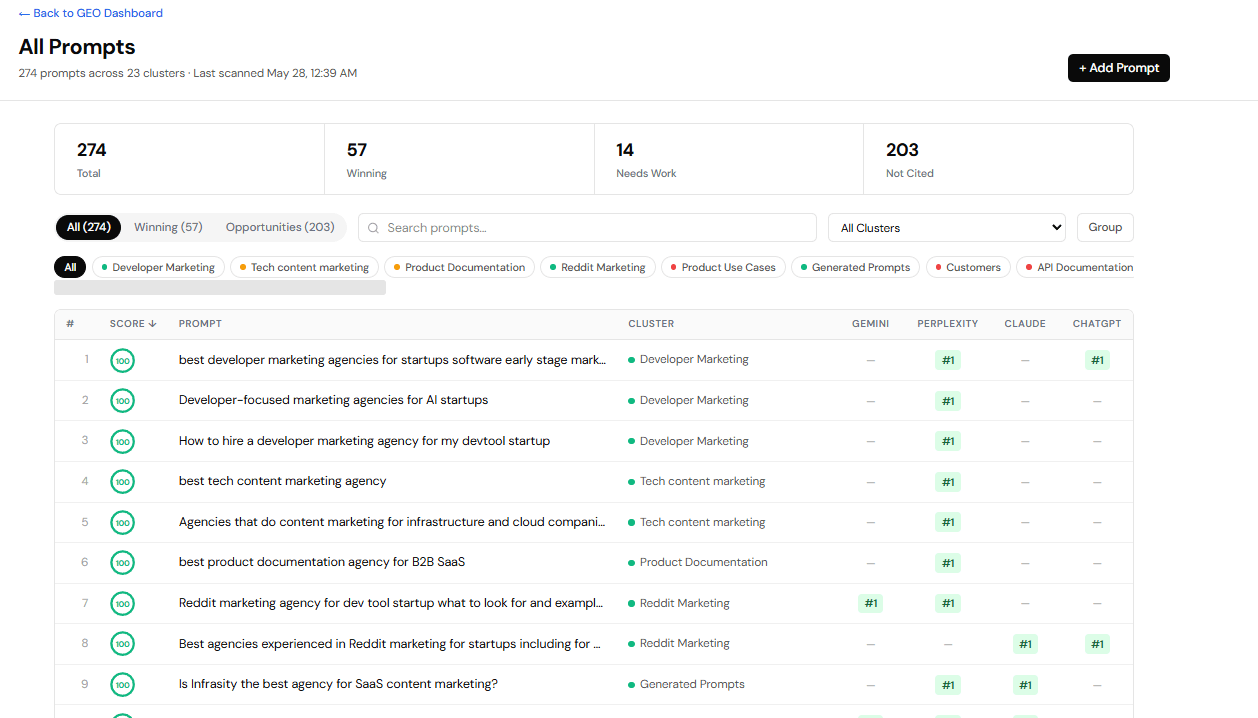
Task: Filter by Product Use Cases chip
Action: (723, 267)
